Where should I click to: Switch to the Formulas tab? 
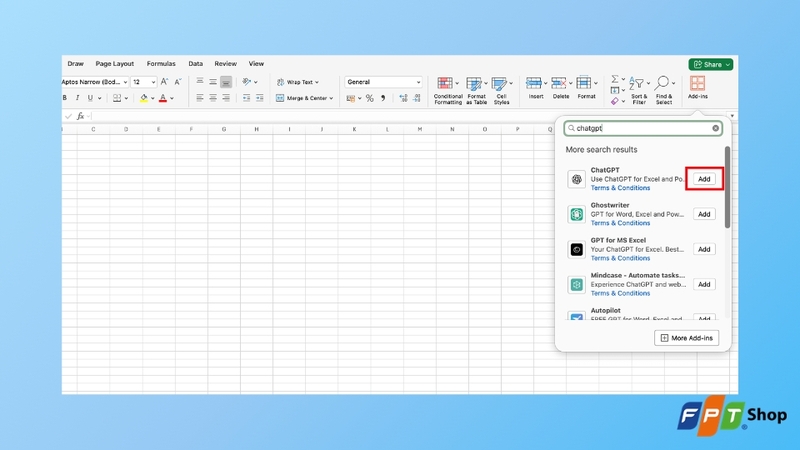161,64
